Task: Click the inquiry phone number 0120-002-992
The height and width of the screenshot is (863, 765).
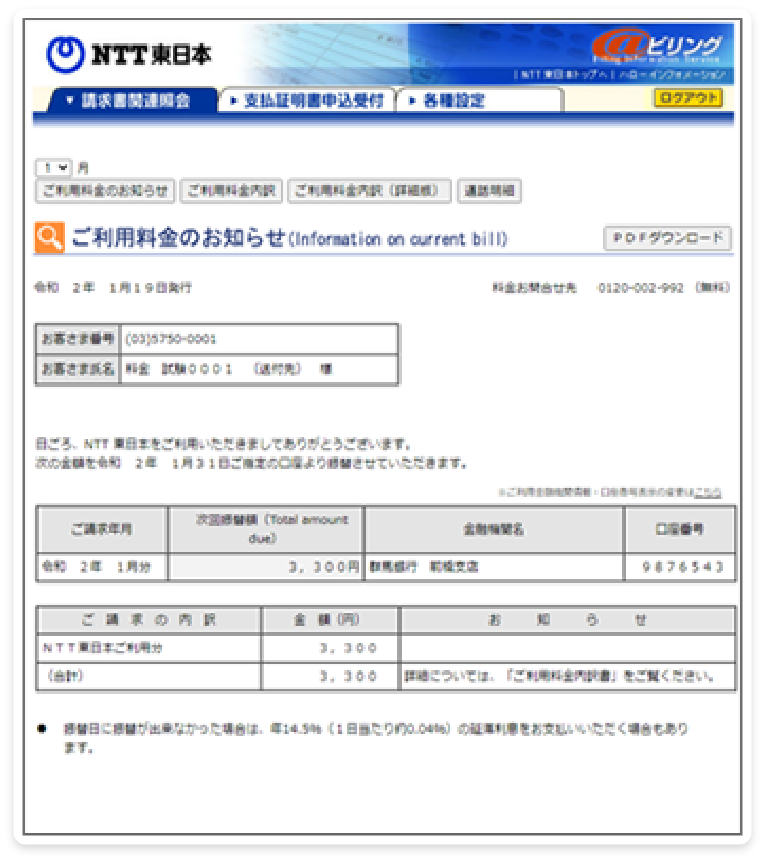Action: coord(640,287)
